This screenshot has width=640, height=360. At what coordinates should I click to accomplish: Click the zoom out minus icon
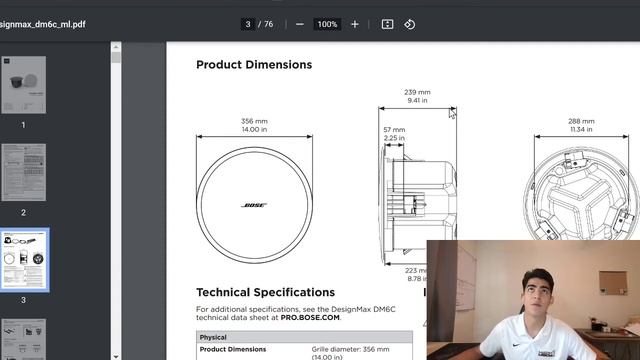click(300, 24)
